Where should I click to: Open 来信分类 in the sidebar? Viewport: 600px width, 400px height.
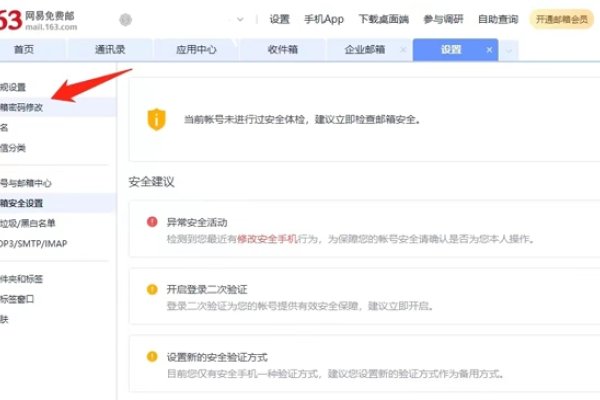click(13, 148)
